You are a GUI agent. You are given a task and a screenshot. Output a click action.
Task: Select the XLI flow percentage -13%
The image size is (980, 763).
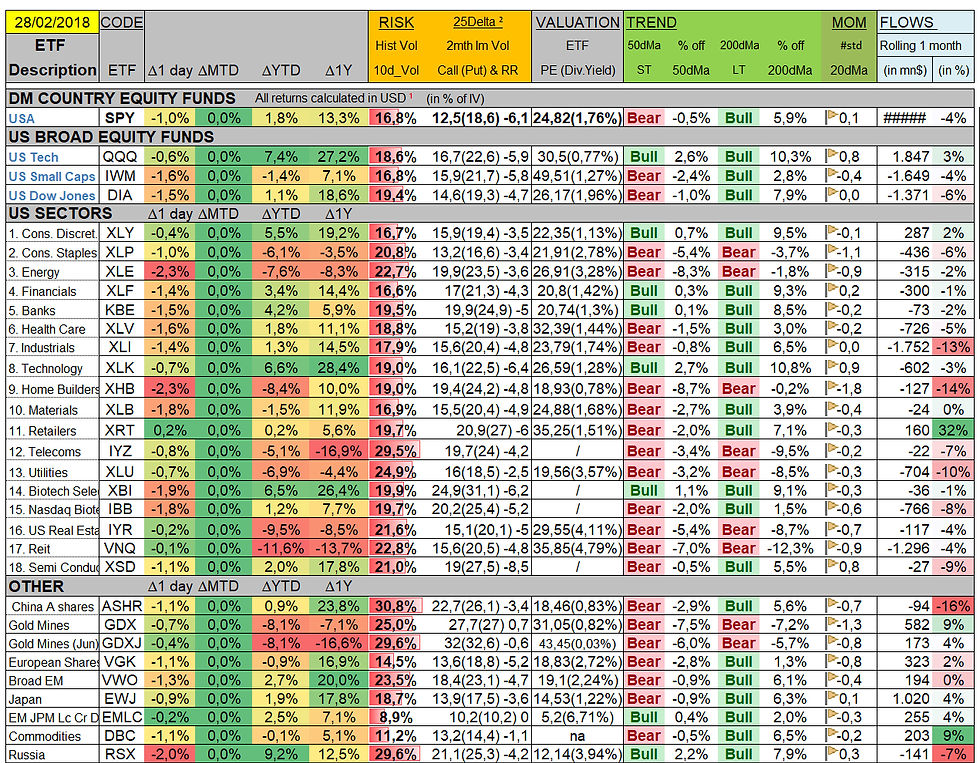(x=953, y=347)
